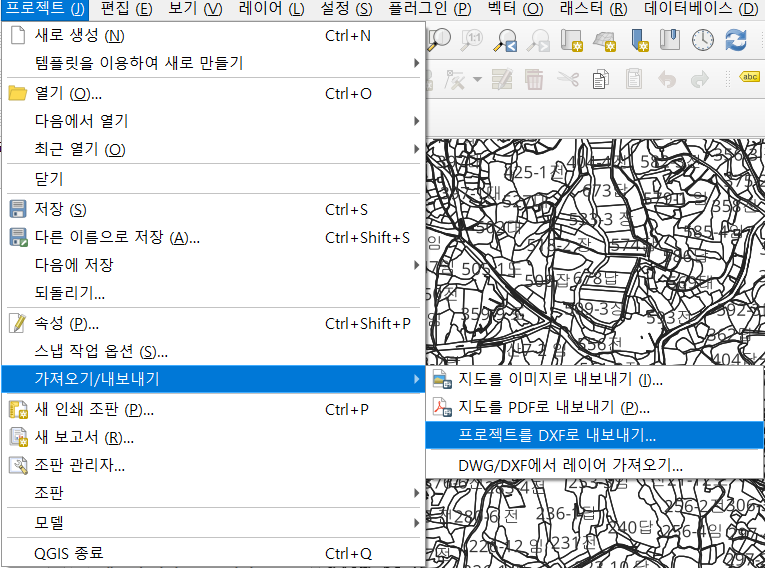The width and height of the screenshot is (765, 568).
Task: Choose 프로젝트를 DXF로 내보내기...
Action: [595, 435]
